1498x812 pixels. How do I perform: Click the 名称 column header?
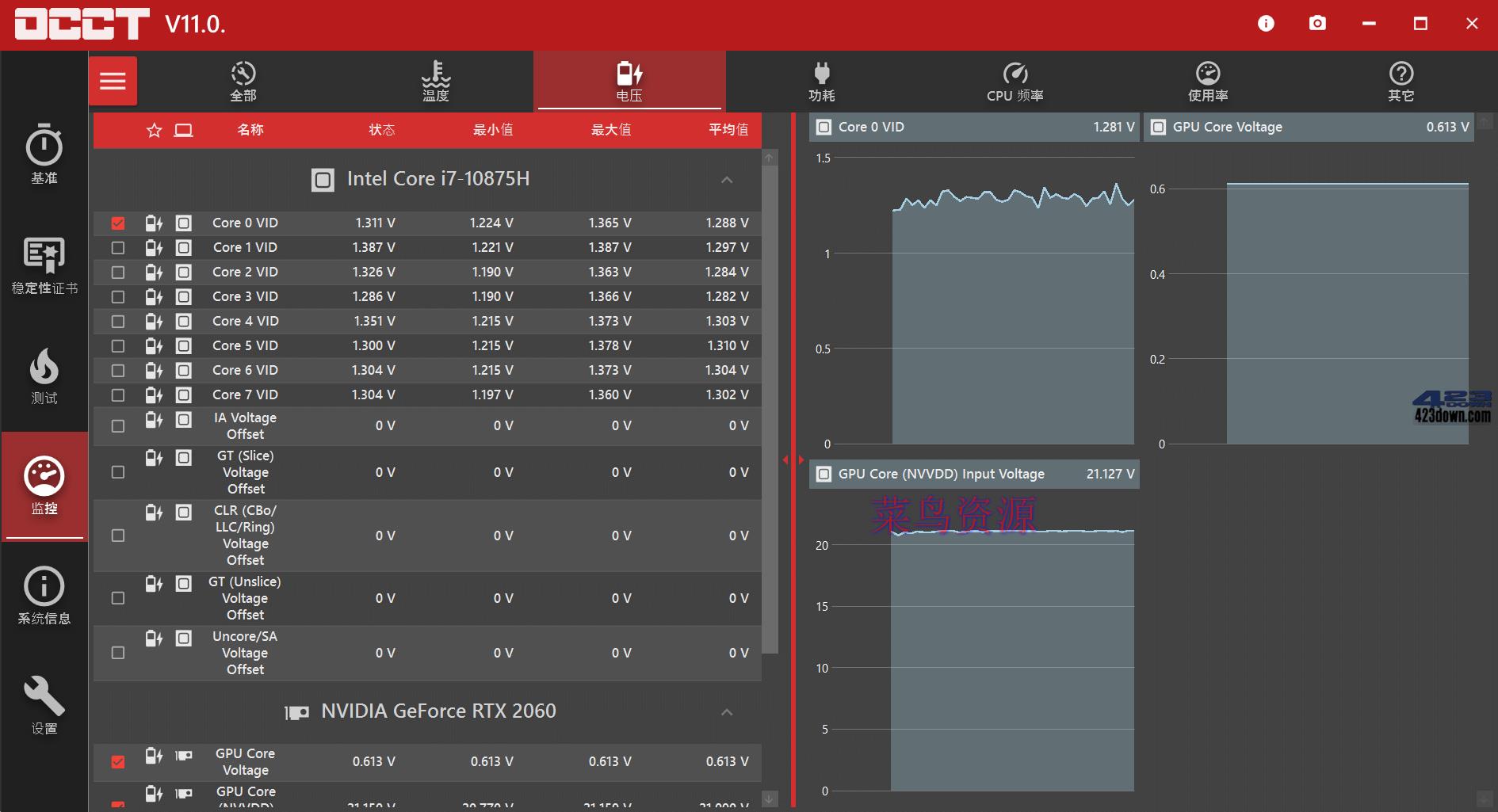(250, 130)
